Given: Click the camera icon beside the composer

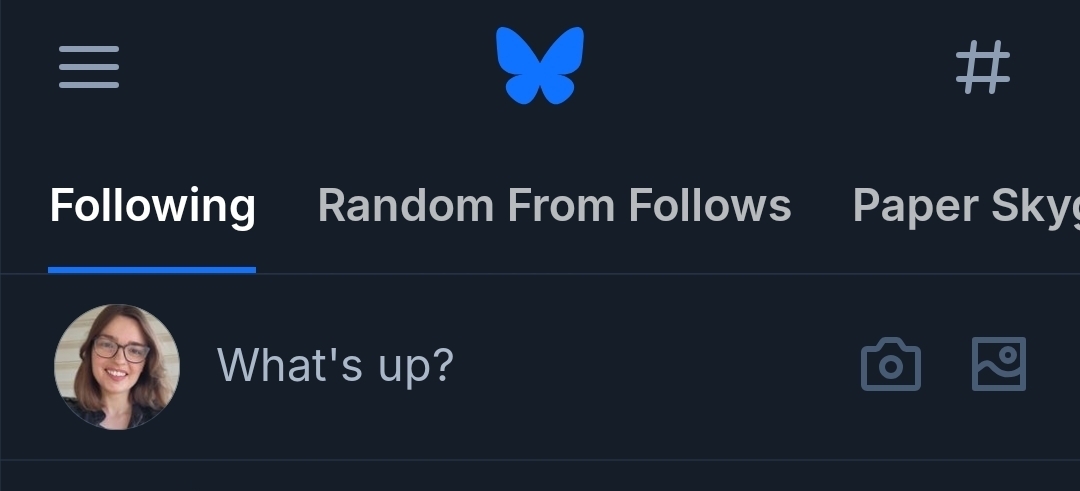Looking at the screenshot, I should [890, 365].
